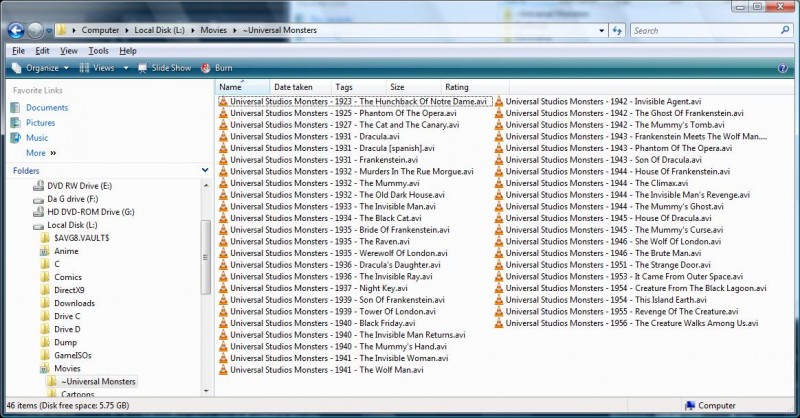Click Local Disk (L:) breadcrumb
Viewport: 800px width, 418px height.
tap(159, 30)
